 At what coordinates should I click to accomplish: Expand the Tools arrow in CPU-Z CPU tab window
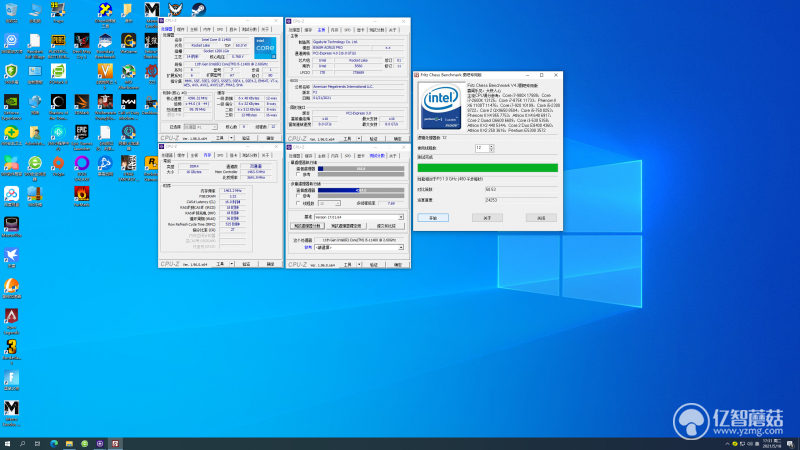tap(232, 138)
